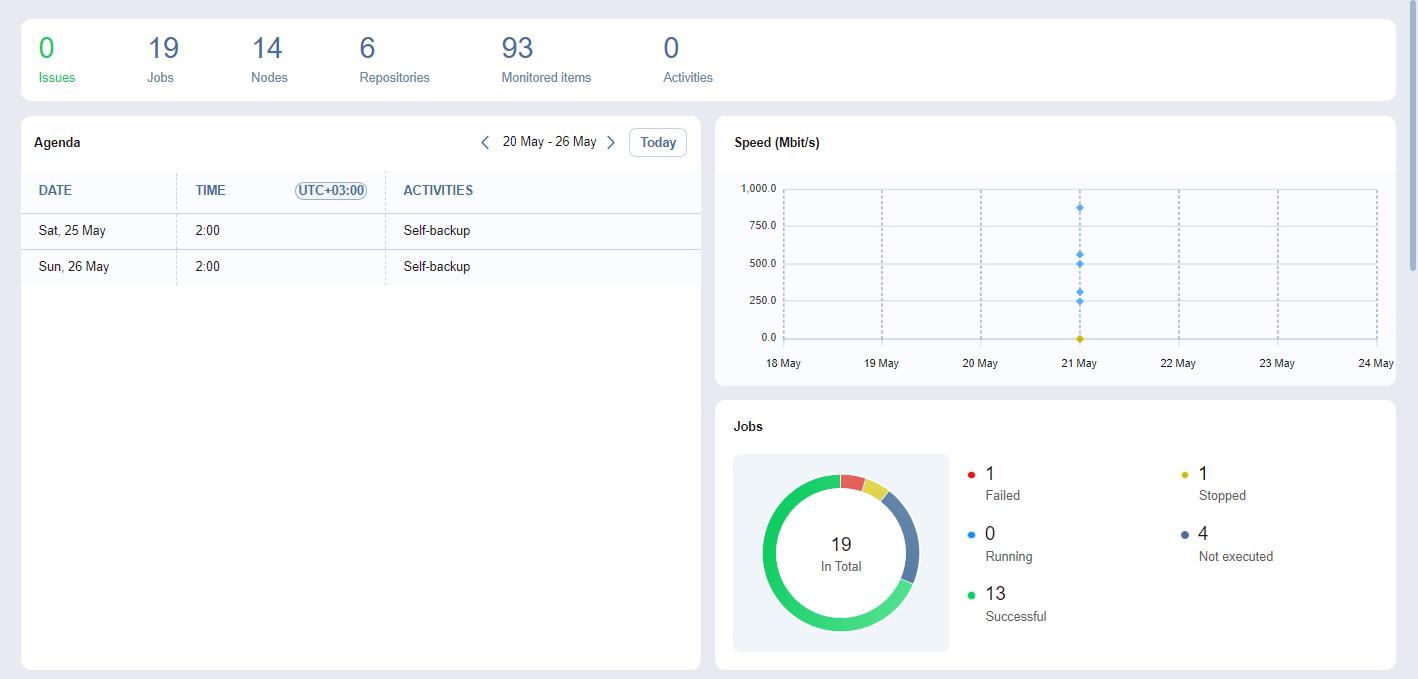Image resolution: width=1418 pixels, height=679 pixels.
Task: Go to next week in Agenda
Action: [x=611, y=143]
